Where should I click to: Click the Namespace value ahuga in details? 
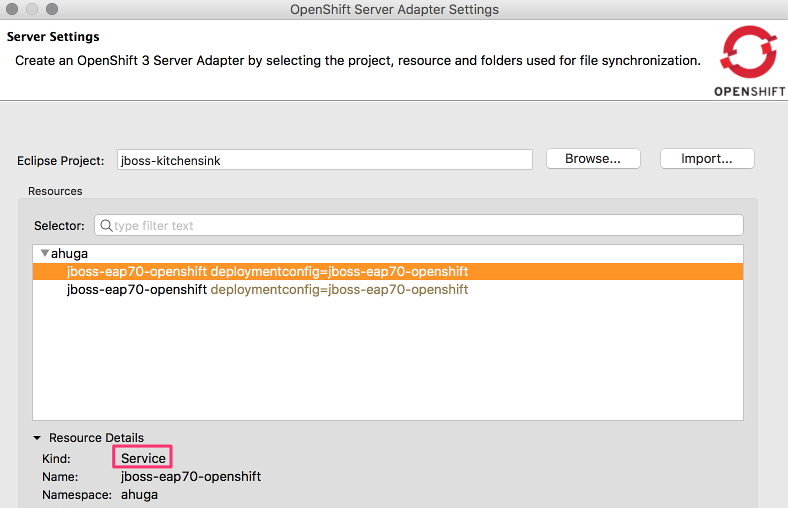tap(139, 494)
